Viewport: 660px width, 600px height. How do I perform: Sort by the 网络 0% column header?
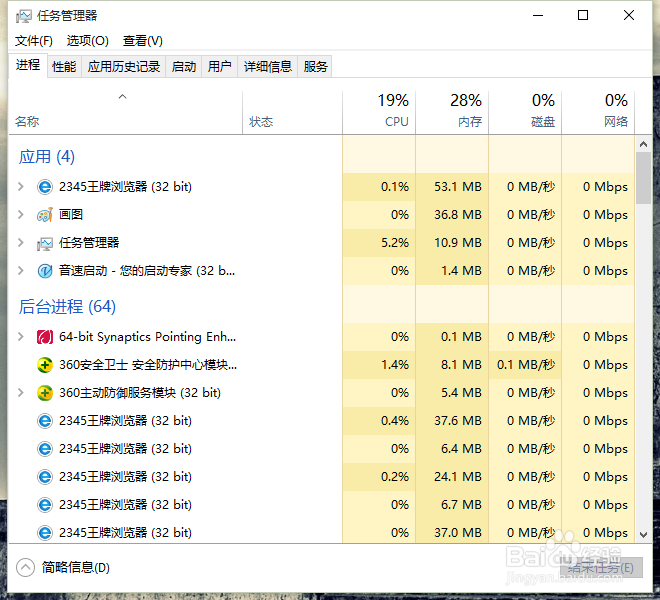point(599,113)
